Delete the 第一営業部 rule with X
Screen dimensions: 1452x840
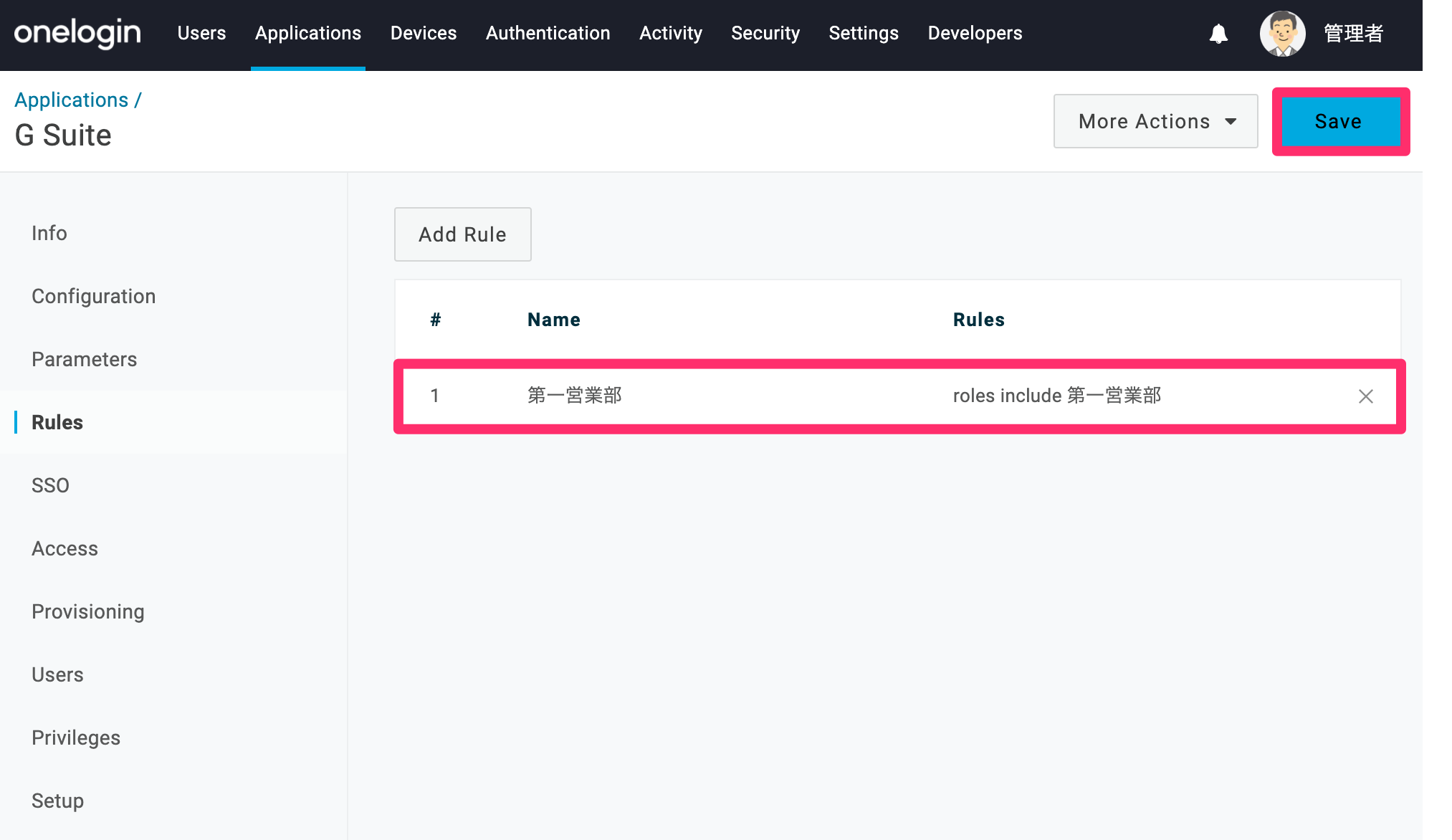pos(1366,396)
